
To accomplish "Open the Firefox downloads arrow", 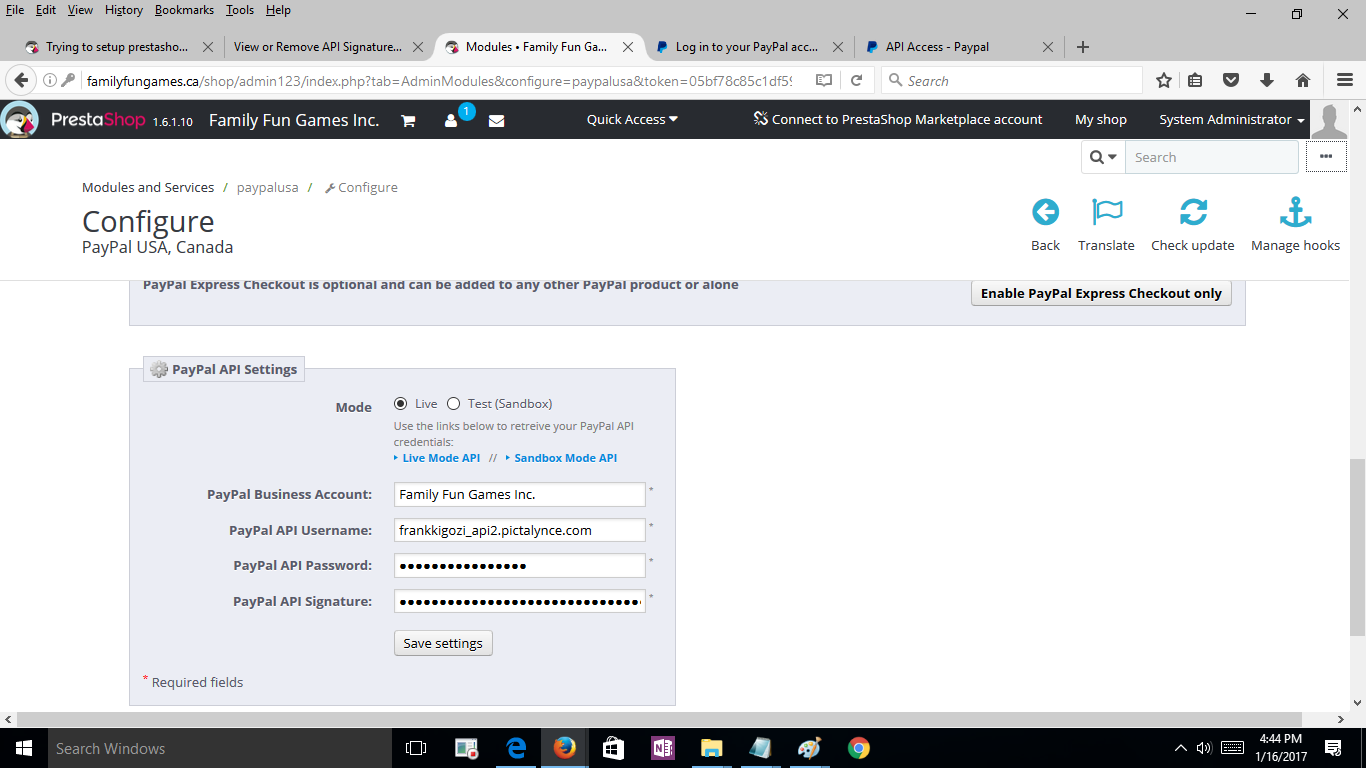I will [x=1267, y=80].
